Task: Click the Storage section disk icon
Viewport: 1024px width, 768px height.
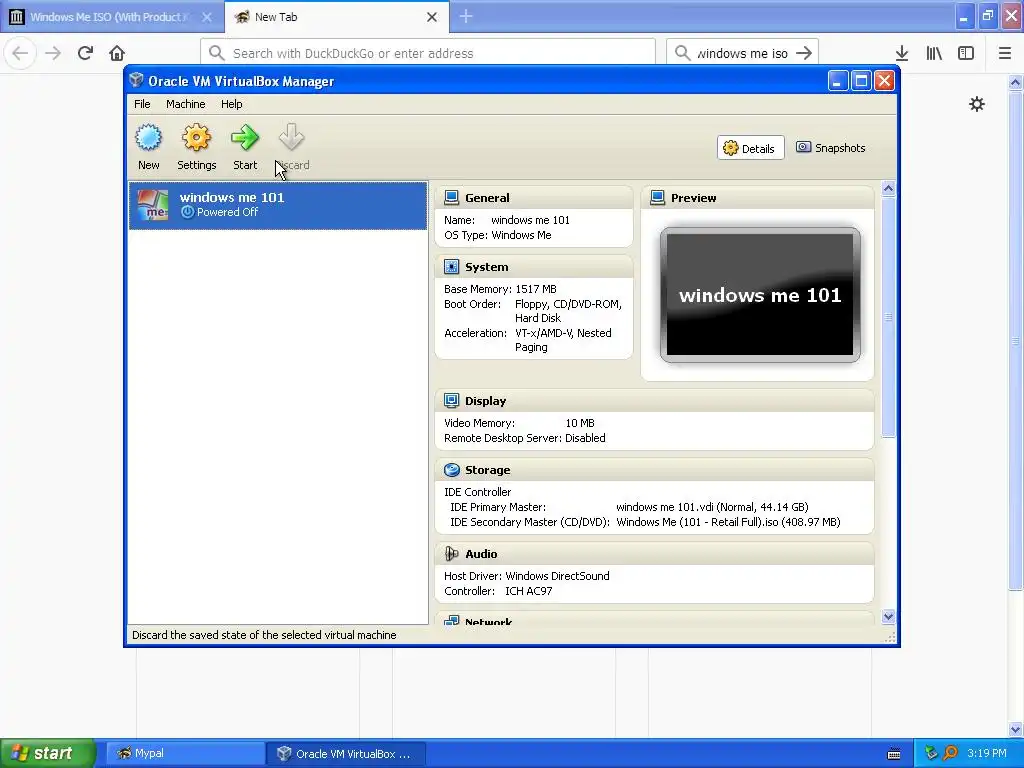Action: 451,470
